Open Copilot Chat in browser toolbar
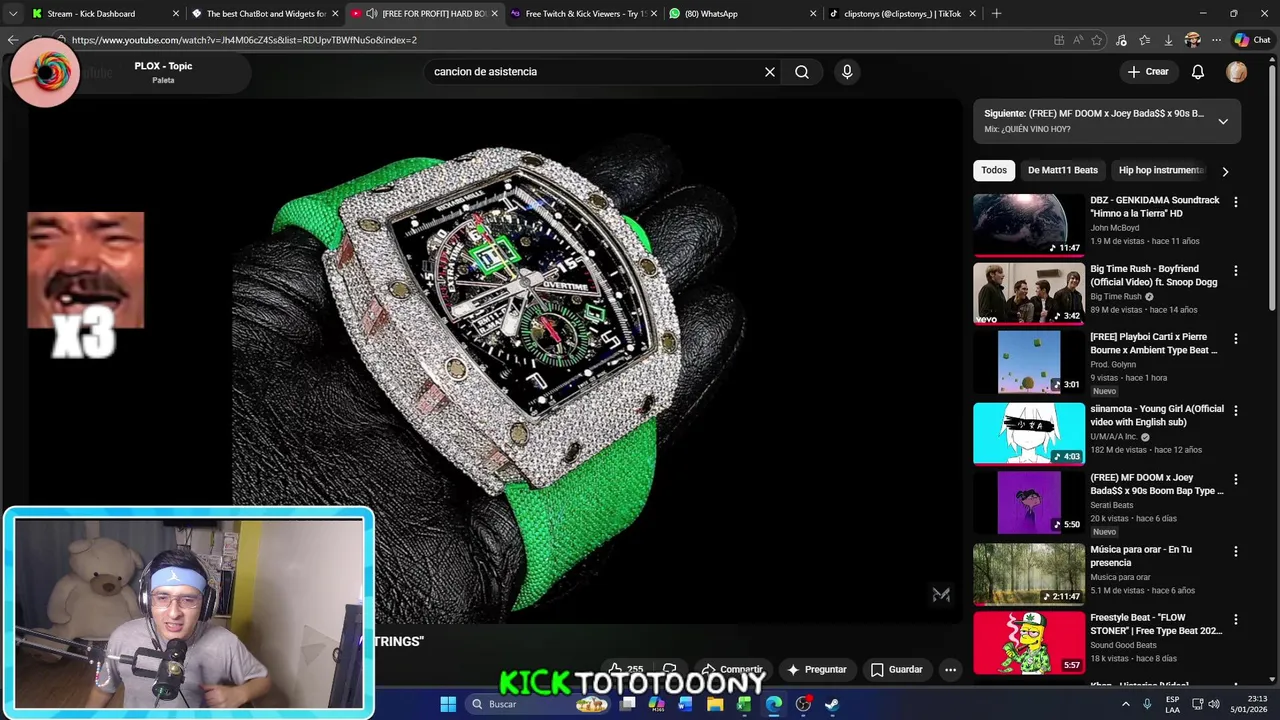 click(1252, 40)
